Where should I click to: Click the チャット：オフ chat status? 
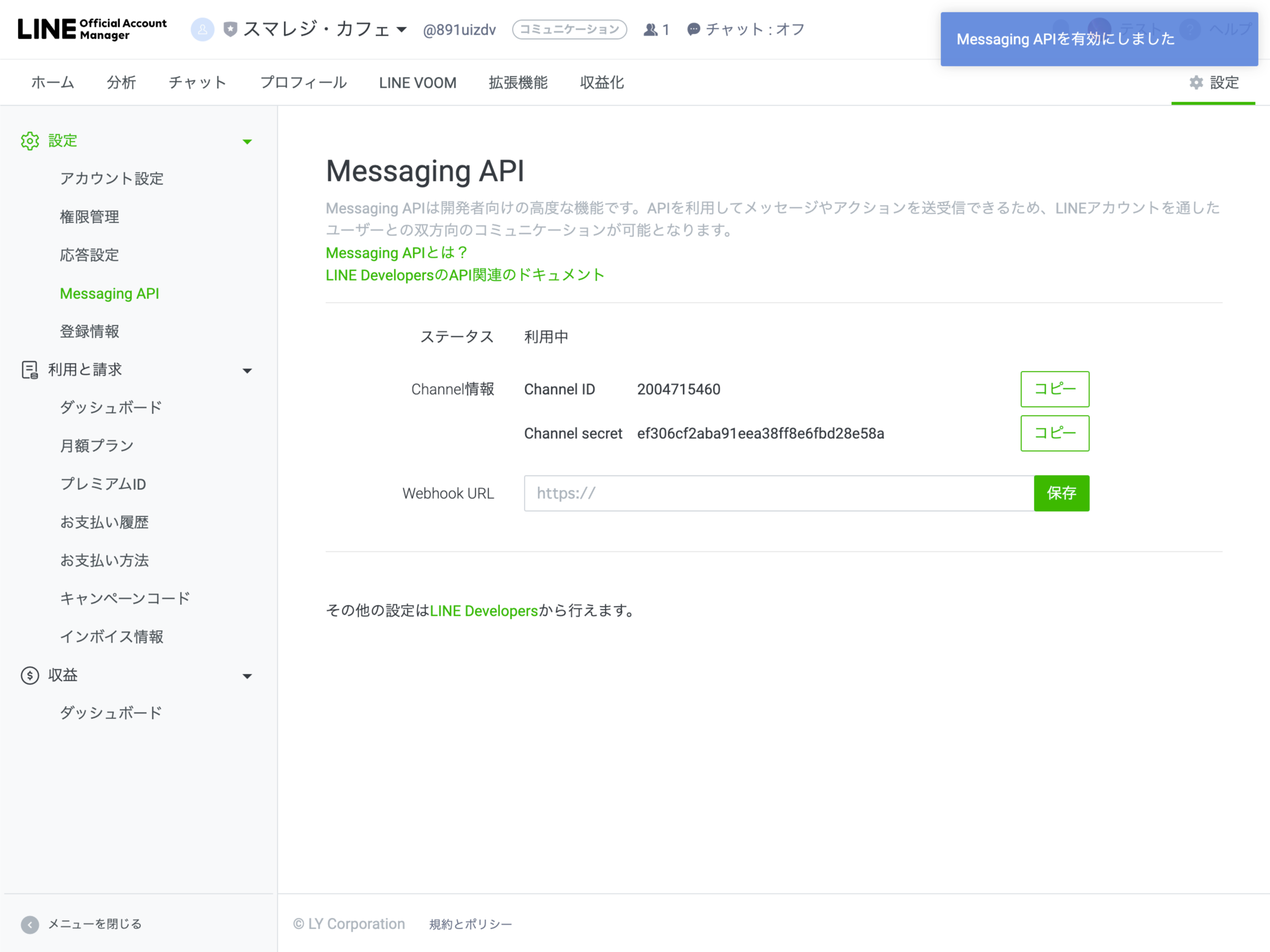pyautogui.click(x=747, y=29)
